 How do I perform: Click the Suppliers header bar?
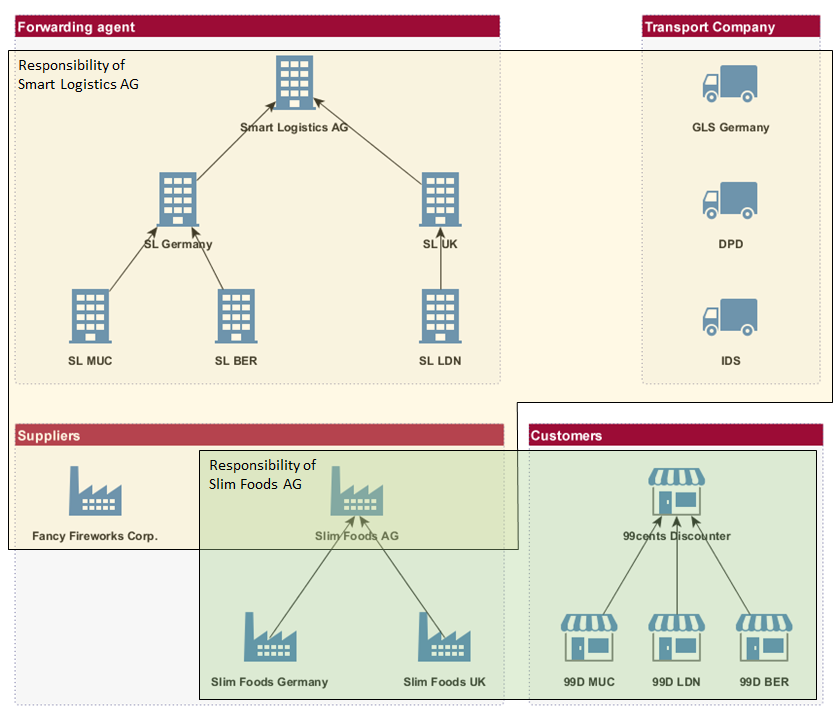point(260,435)
